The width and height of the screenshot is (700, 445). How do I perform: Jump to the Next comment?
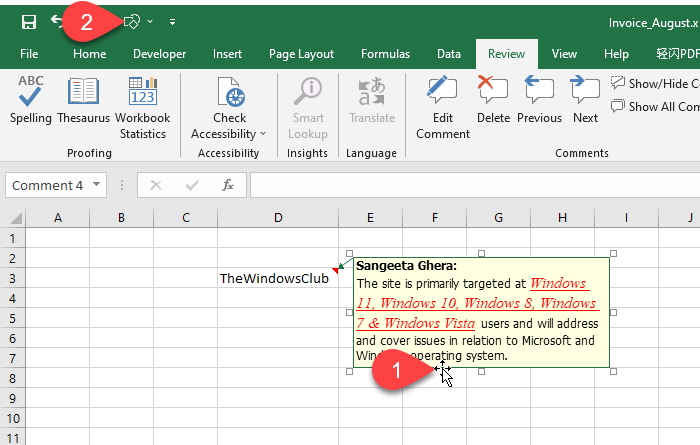click(585, 104)
